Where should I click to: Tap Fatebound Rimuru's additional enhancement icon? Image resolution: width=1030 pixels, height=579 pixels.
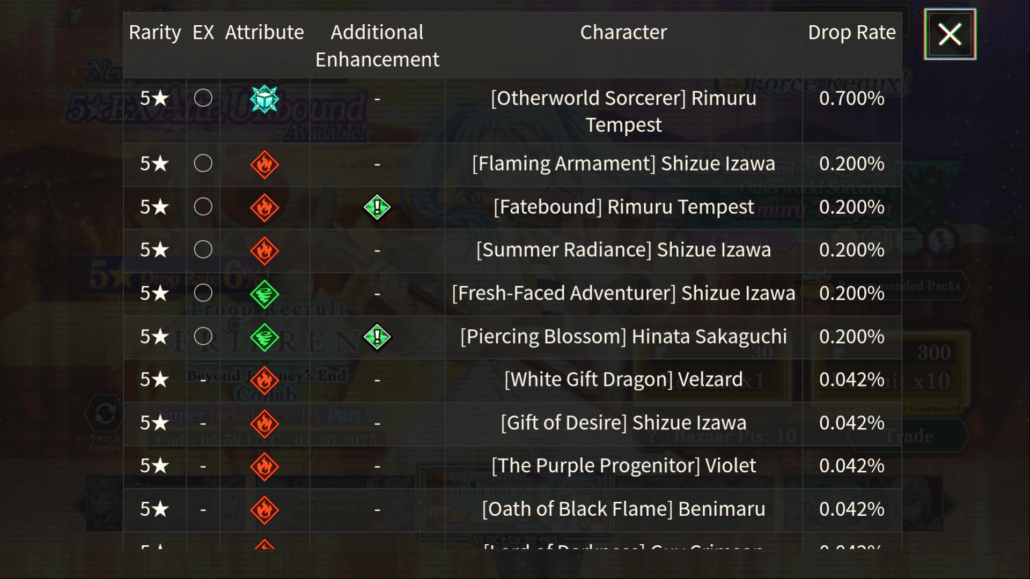(377, 208)
